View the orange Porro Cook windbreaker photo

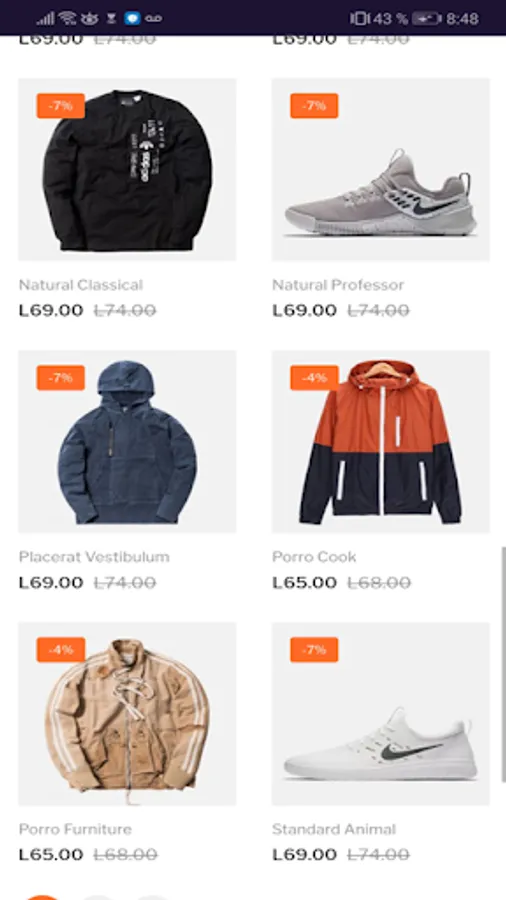[380, 441]
